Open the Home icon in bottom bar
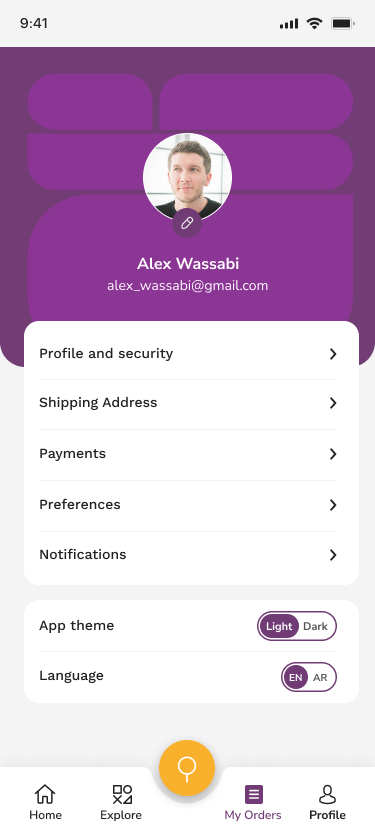The image size is (375, 837). [x=45, y=794]
